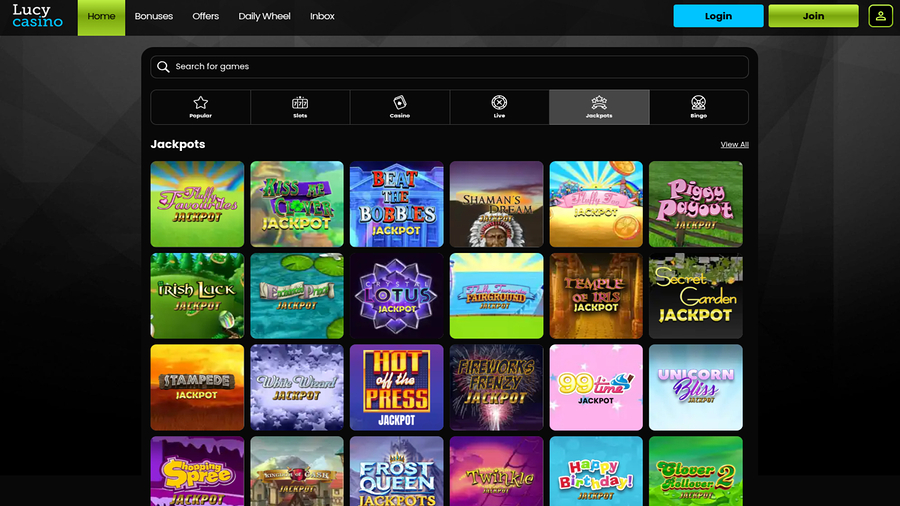Image resolution: width=900 pixels, height=506 pixels.
Task: Open Enchanted Prince Jackpot game
Action: pyautogui.click(x=297, y=296)
